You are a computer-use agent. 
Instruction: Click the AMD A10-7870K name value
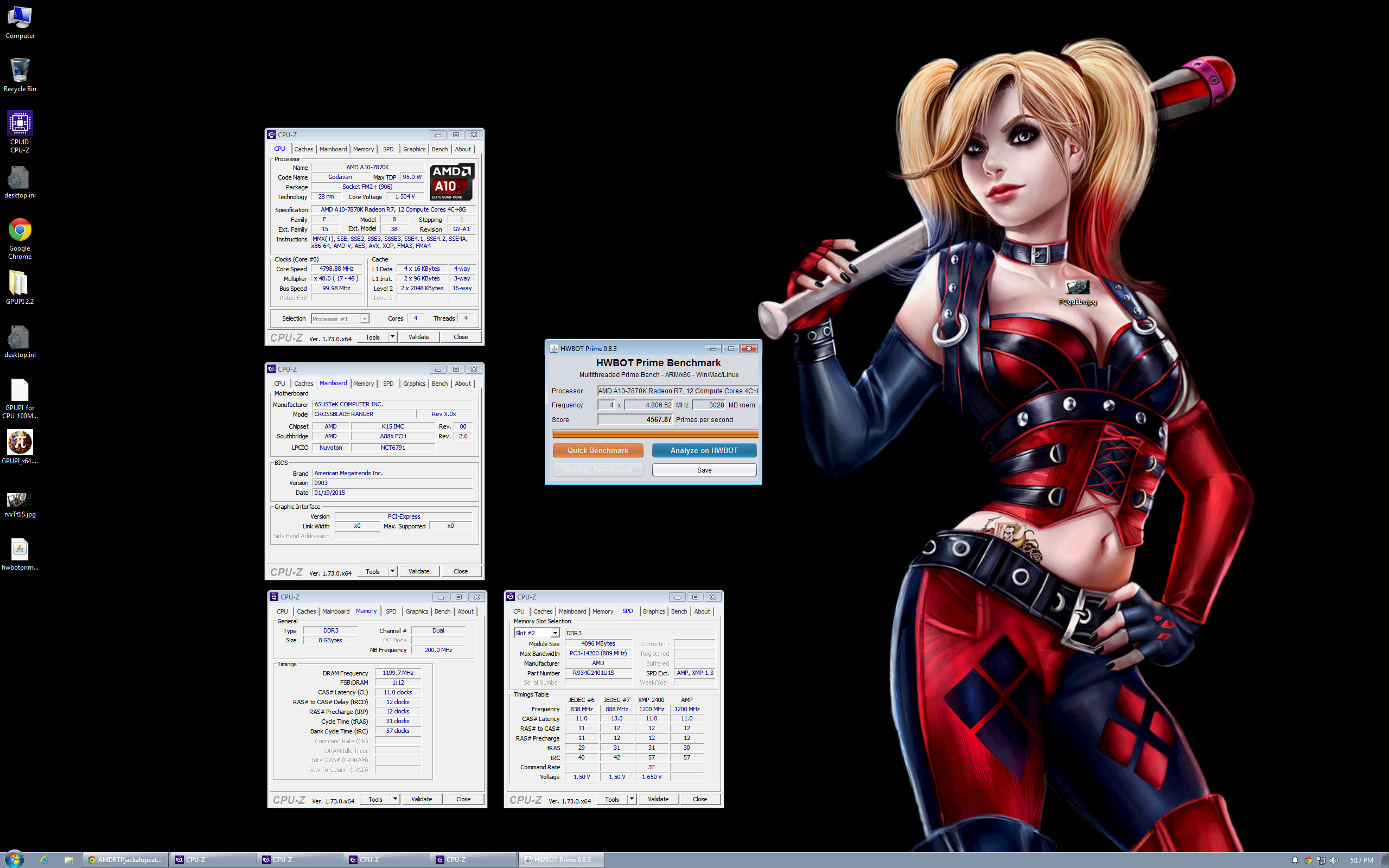367,167
